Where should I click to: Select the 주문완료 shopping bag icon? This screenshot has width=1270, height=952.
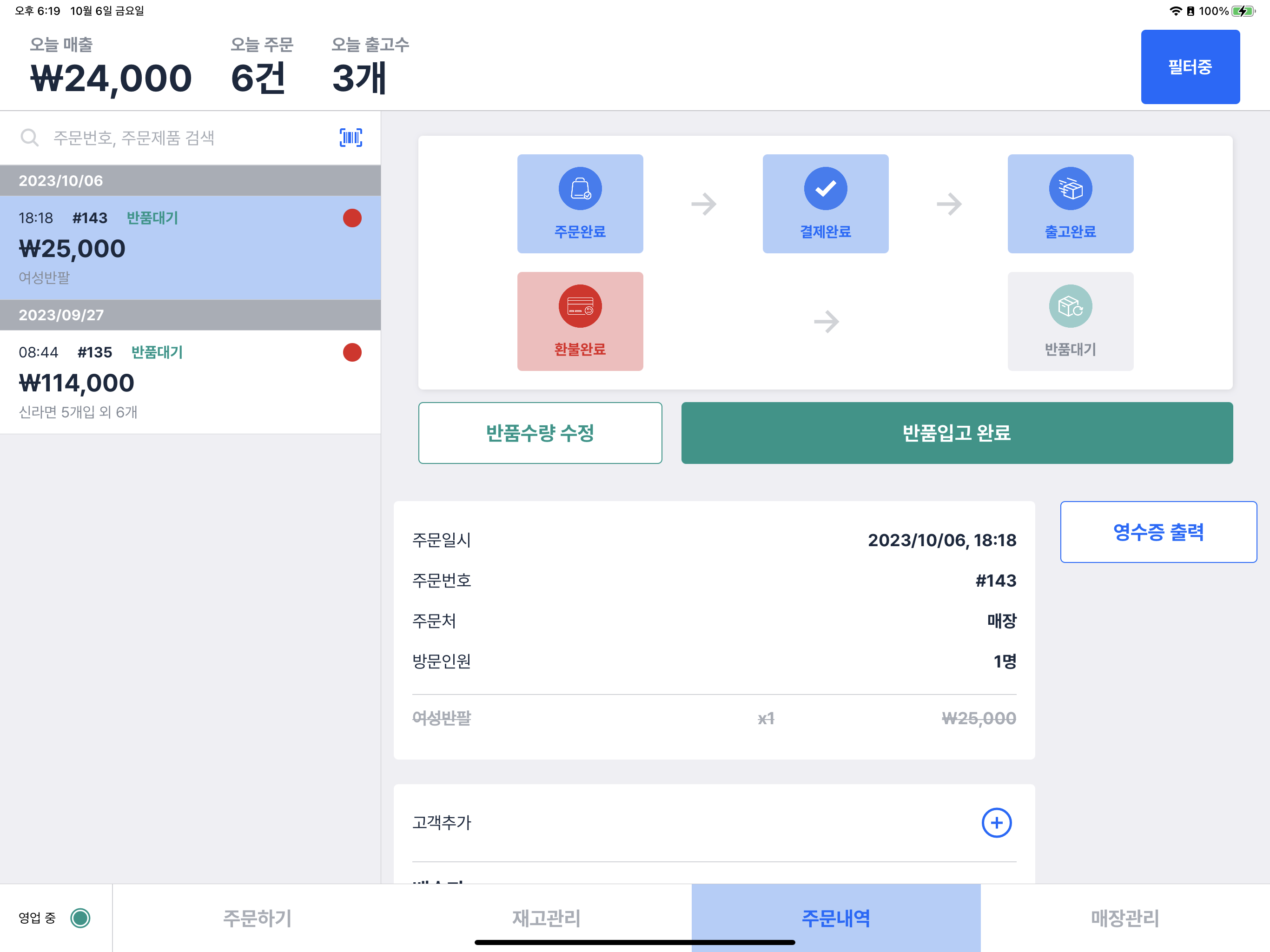click(580, 189)
